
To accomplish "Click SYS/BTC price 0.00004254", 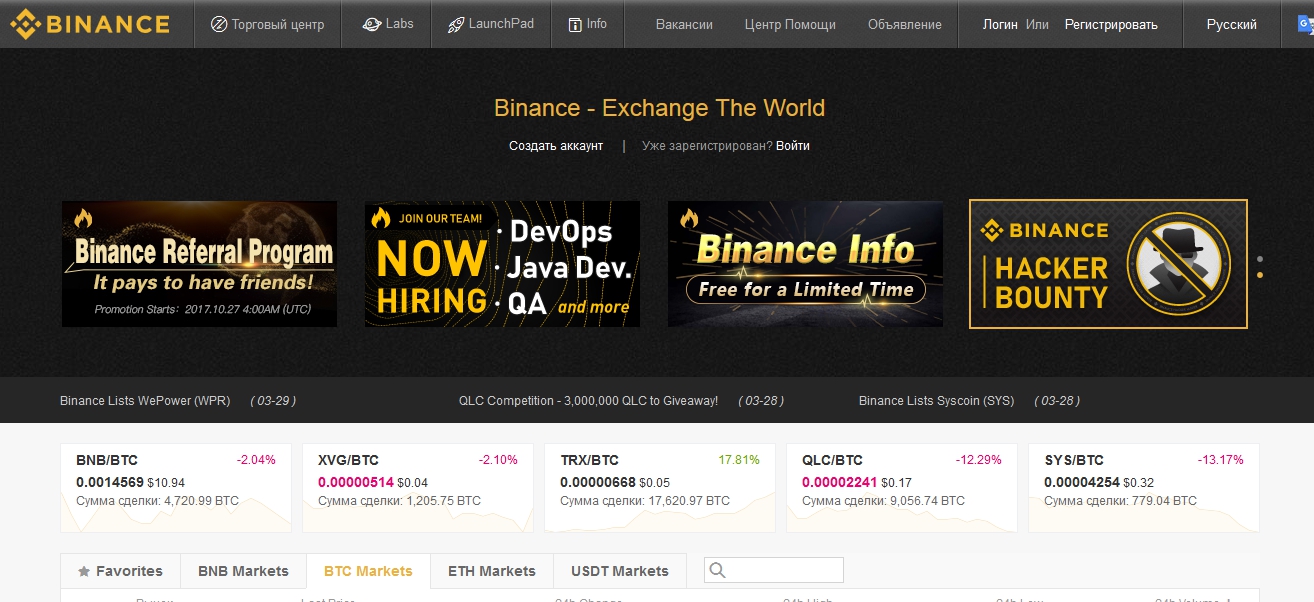I will 1082,482.
